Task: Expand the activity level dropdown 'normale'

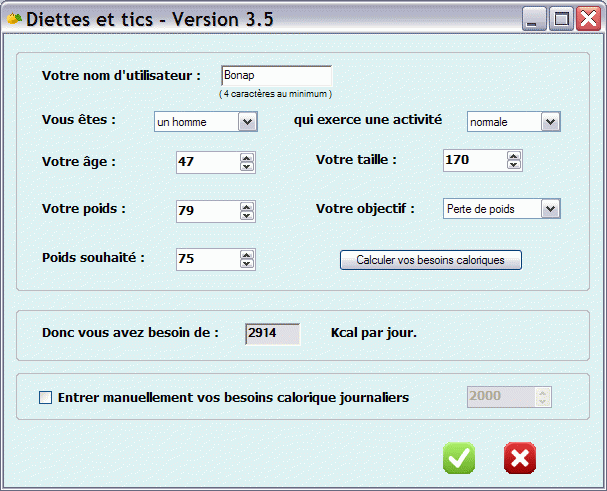Action: click(x=550, y=121)
